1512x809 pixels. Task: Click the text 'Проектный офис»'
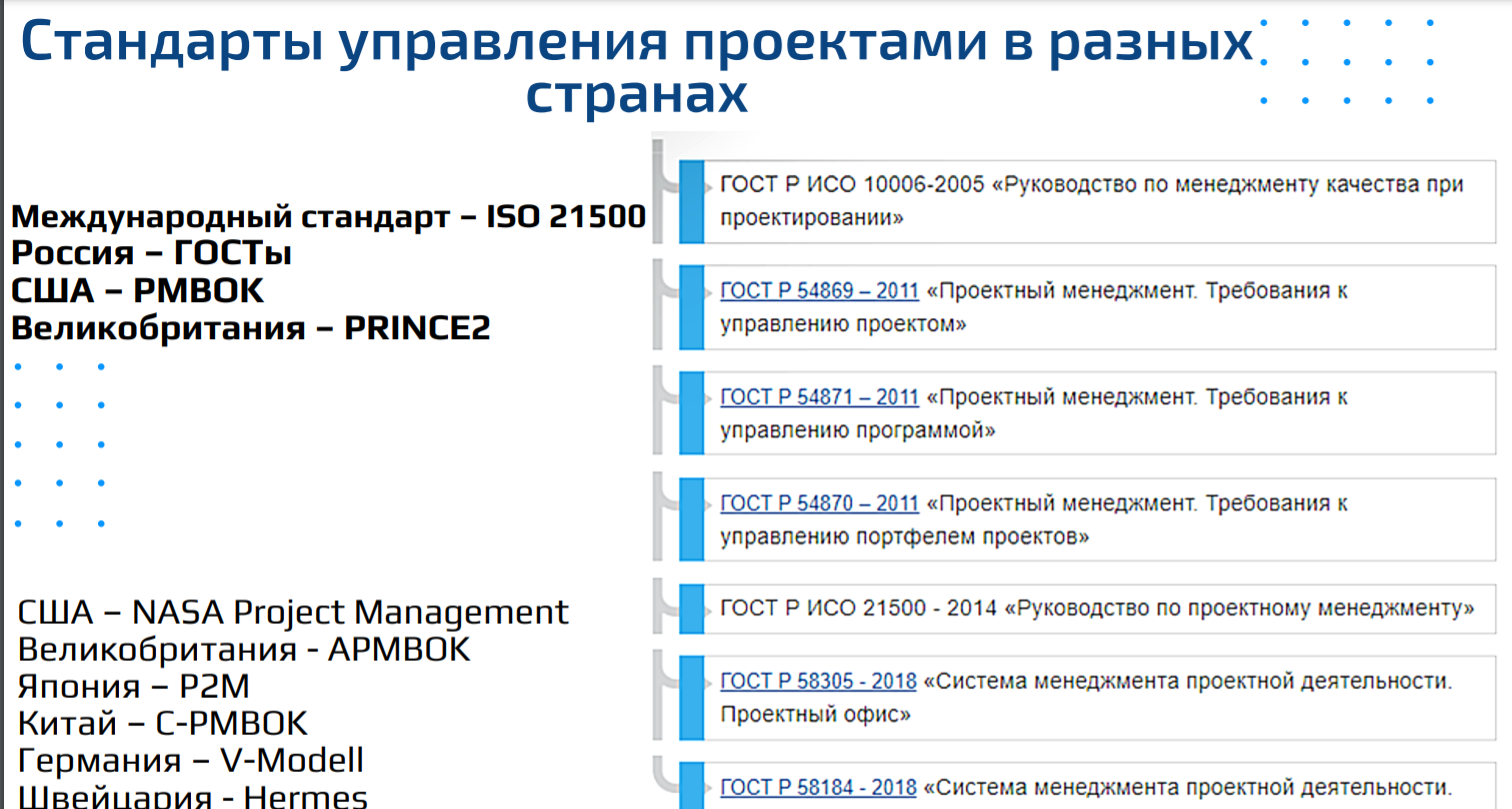[x=815, y=716]
